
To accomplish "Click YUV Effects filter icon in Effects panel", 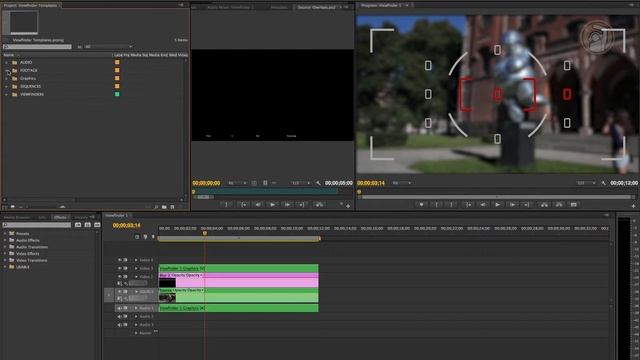I will pos(97,225).
